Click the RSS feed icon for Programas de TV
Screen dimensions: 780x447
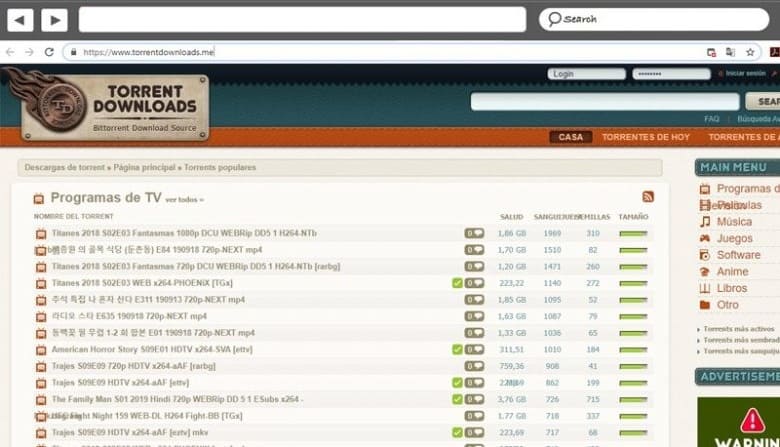[x=648, y=197]
